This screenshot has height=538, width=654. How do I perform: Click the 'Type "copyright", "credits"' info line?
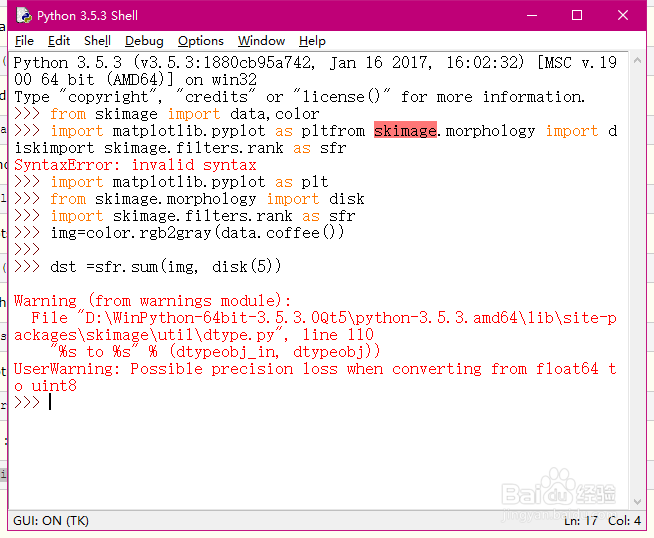coord(299,97)
